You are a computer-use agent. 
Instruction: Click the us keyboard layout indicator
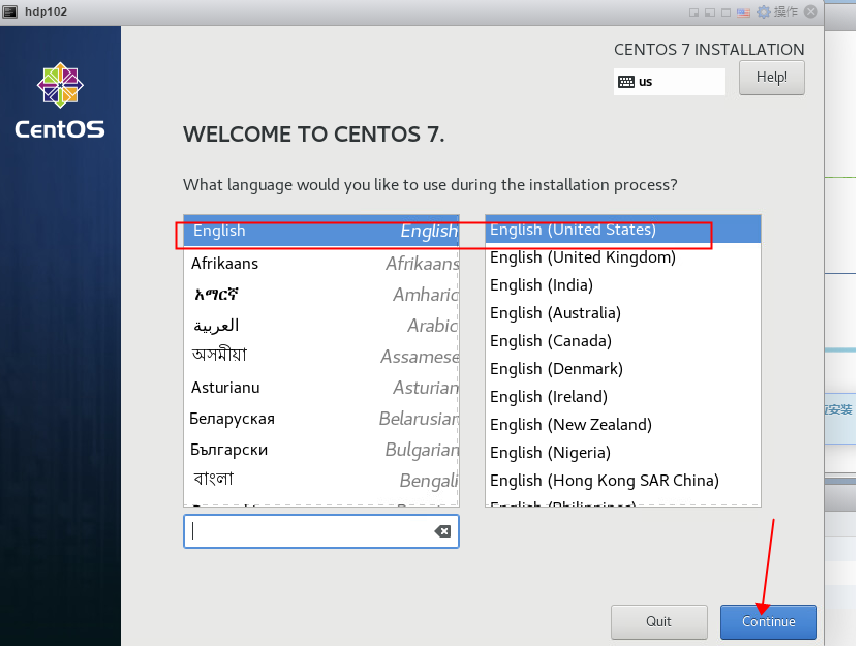(x=669, y=81)
